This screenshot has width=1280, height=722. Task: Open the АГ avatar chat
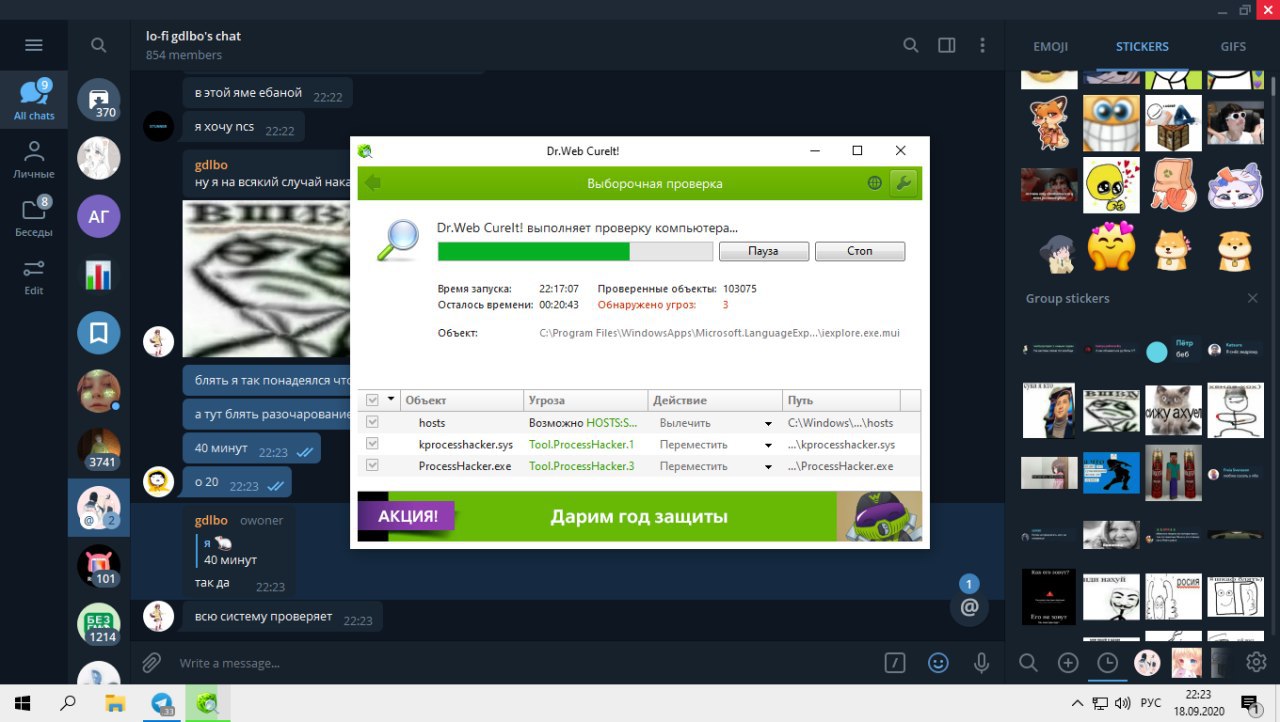99,216
